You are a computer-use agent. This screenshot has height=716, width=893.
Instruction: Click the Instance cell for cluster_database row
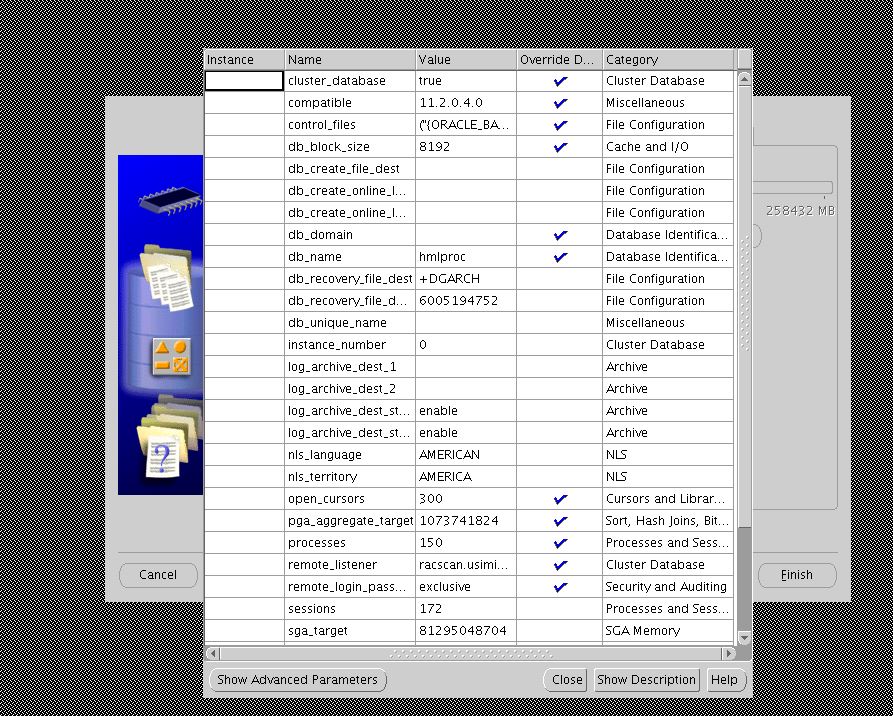[x=243, y=81]
